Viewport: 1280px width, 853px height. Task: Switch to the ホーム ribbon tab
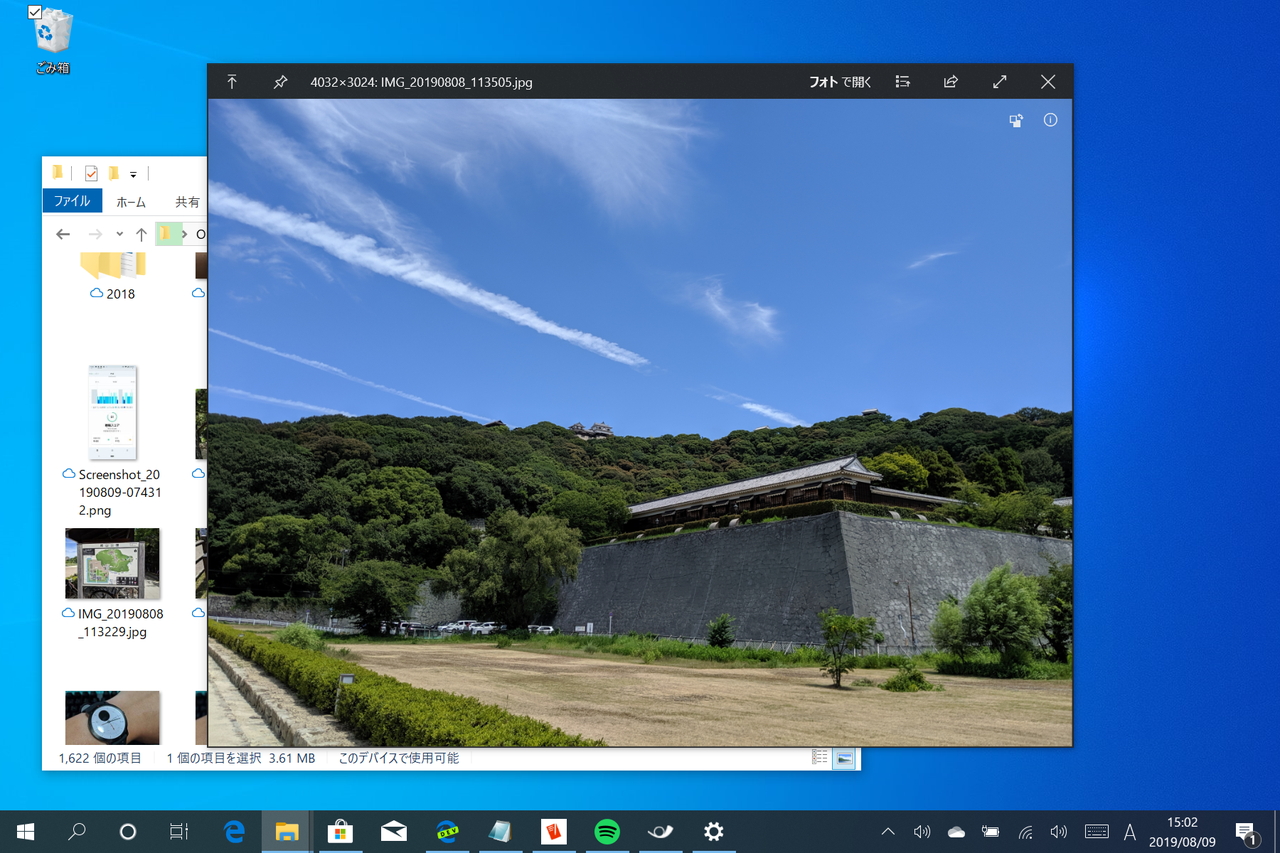[131, 200]
